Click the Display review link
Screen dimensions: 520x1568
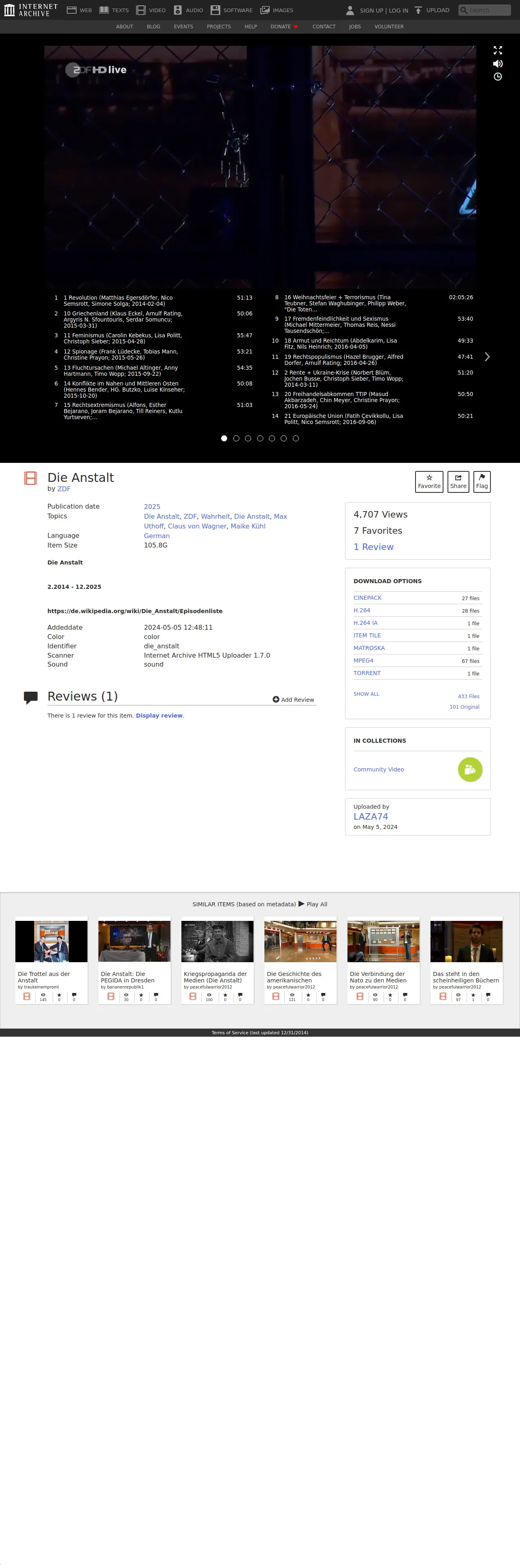159,716
